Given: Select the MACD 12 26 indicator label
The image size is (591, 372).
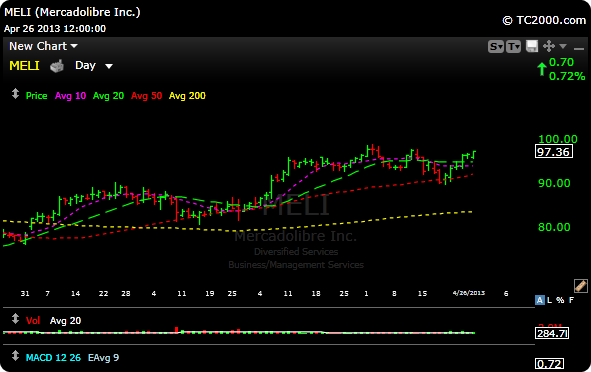Looking at the screenshot, I should coord(53,358).
